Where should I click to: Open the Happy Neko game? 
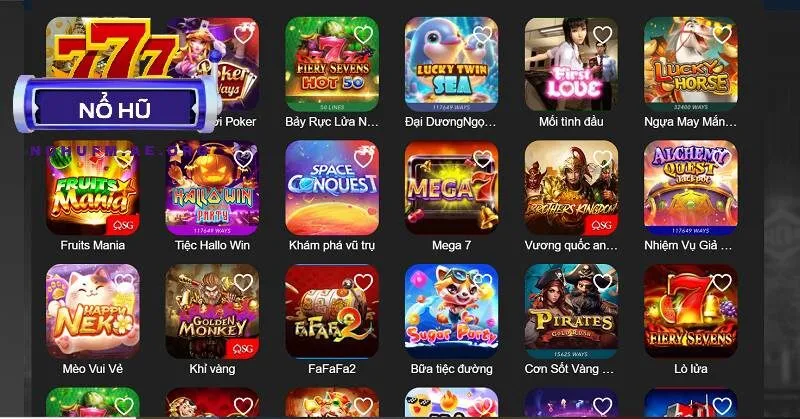93,311
